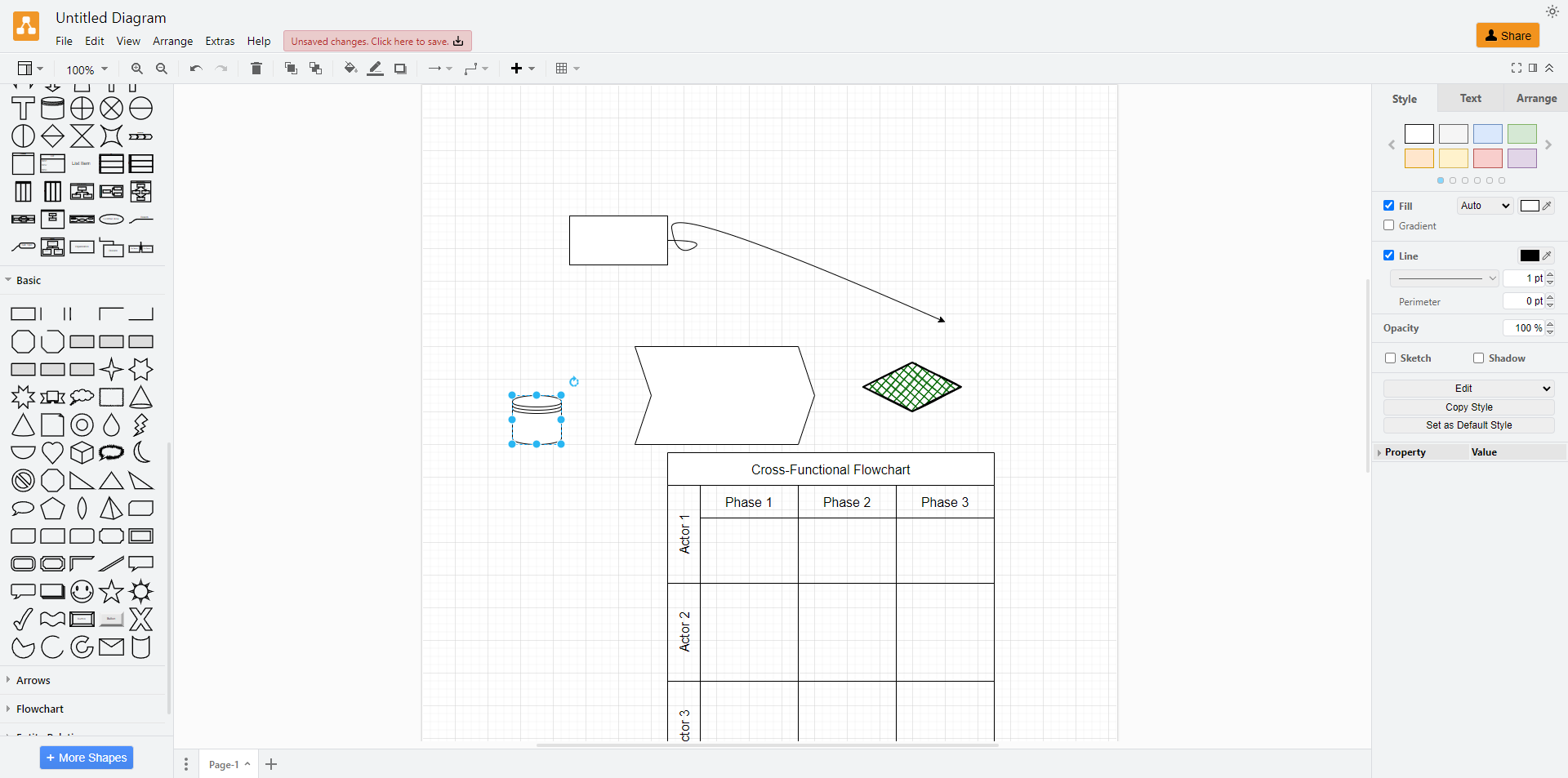Open the Extras menu

click(220, 41)
